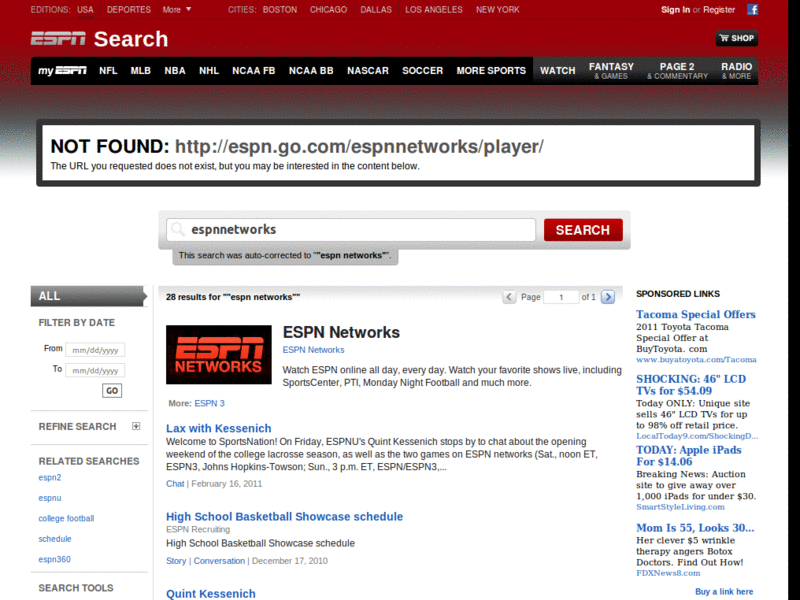Click the Register link
The image size is (800, 600).
pos(719,10)
